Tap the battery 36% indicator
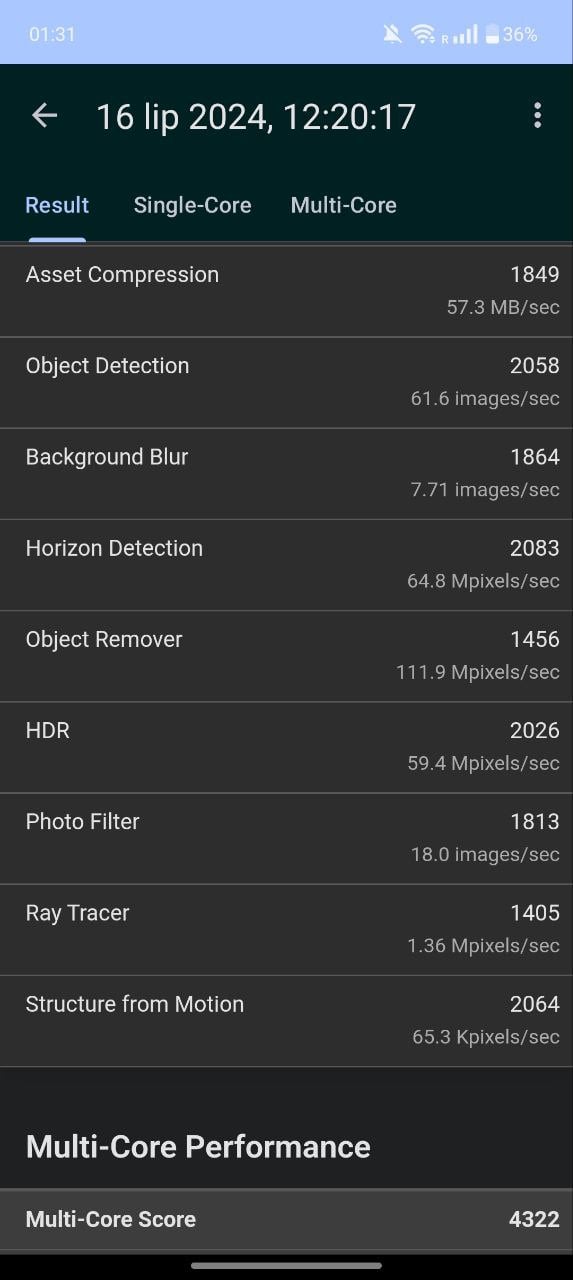This screenshot has height=1280, width=573. click(x=512, y=35)
